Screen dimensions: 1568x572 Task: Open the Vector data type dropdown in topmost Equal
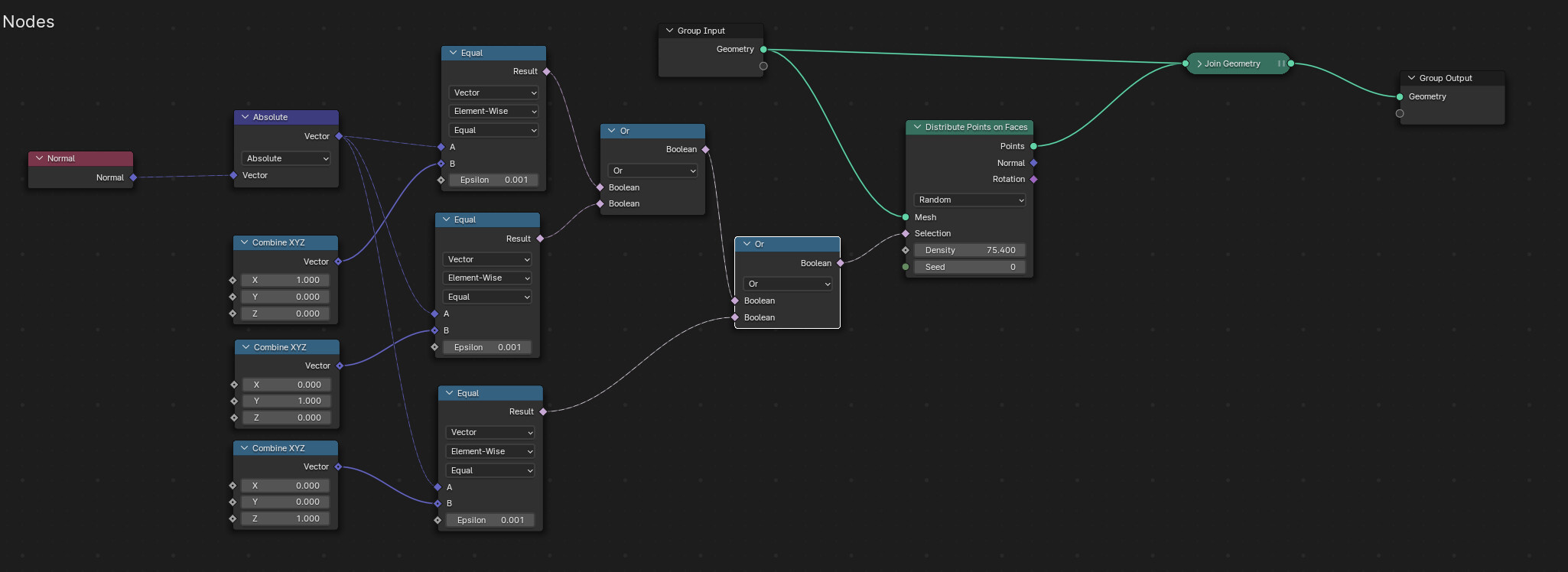[493, 93]
